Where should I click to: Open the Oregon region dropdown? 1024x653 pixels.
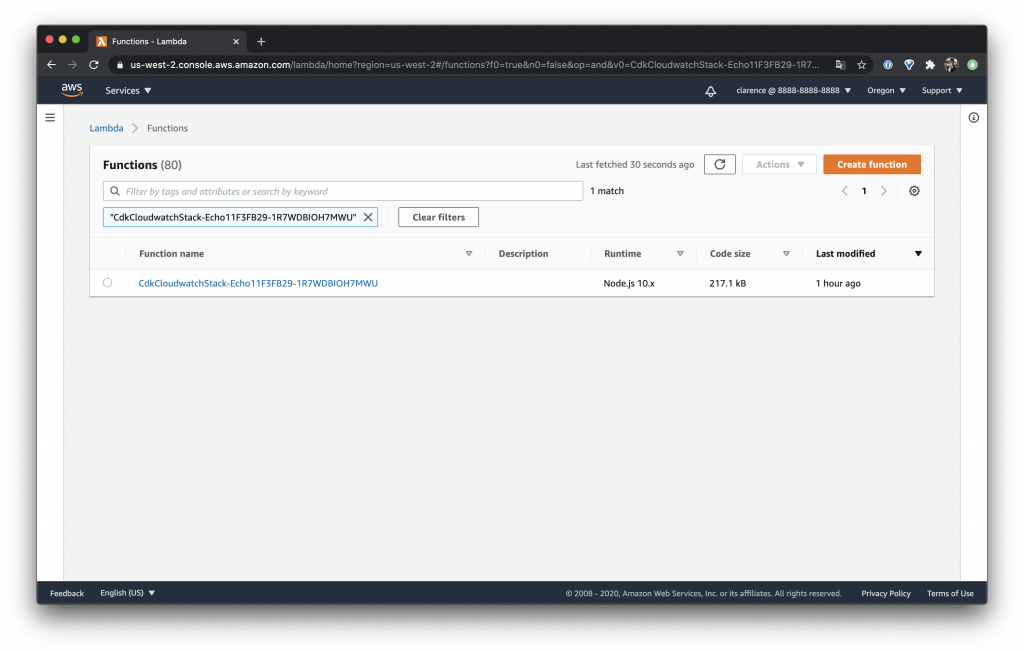click(x=886, y=90)
